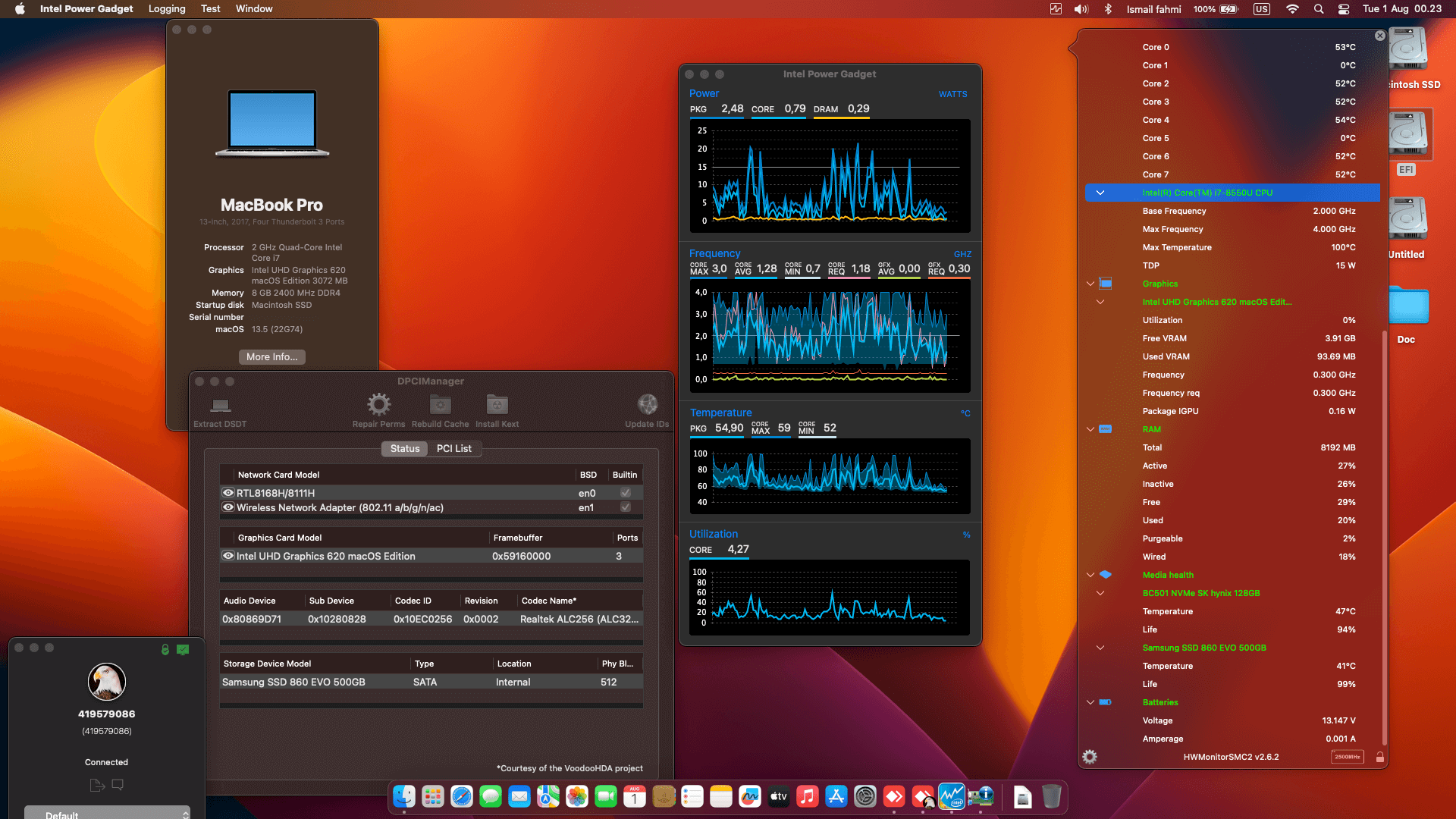Click the Wi-Fi icon in menu bar
The height and width of the screenshot is (819, 1456).
point(1292,9)
